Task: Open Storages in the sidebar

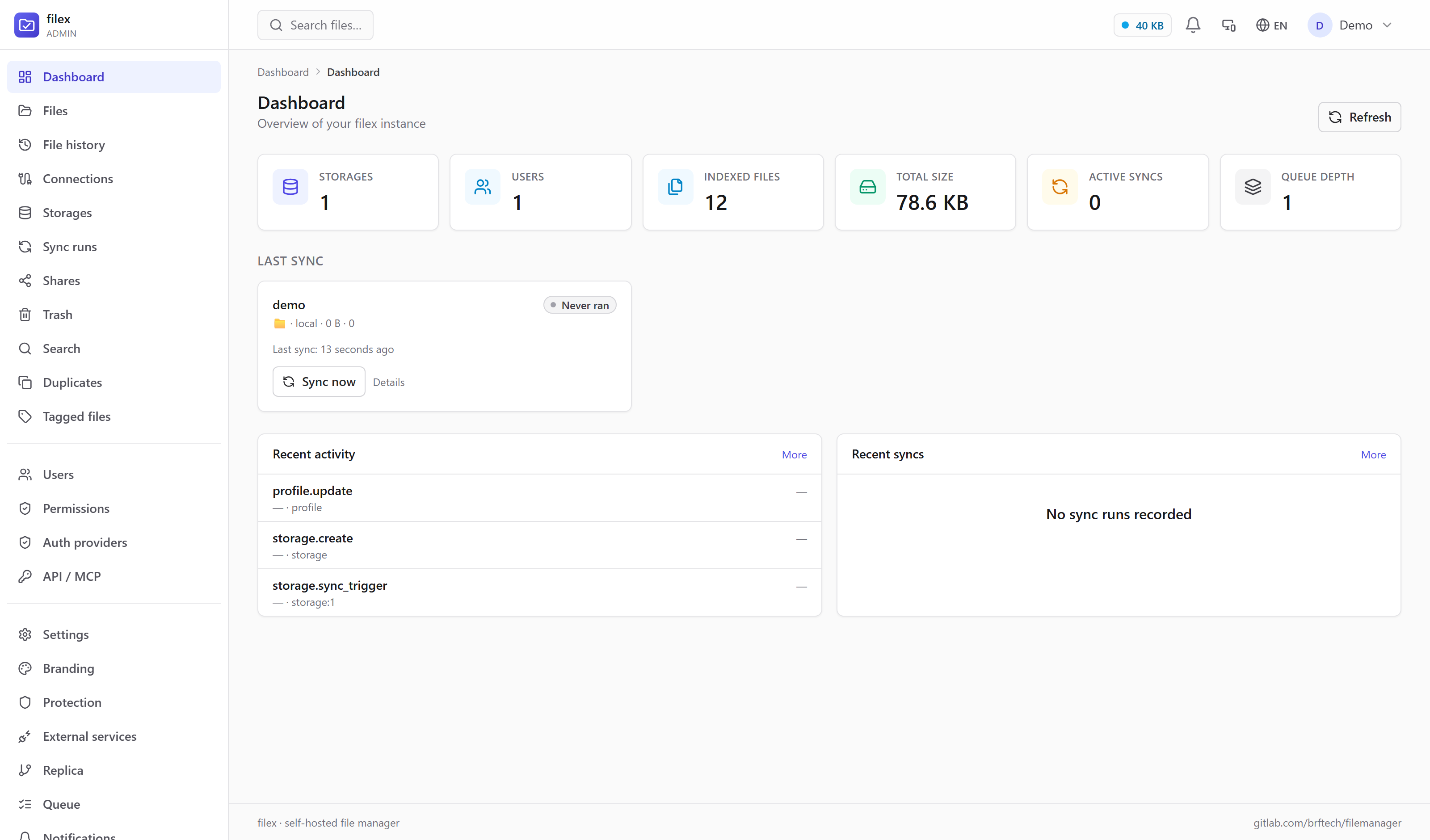Action: 114,213
